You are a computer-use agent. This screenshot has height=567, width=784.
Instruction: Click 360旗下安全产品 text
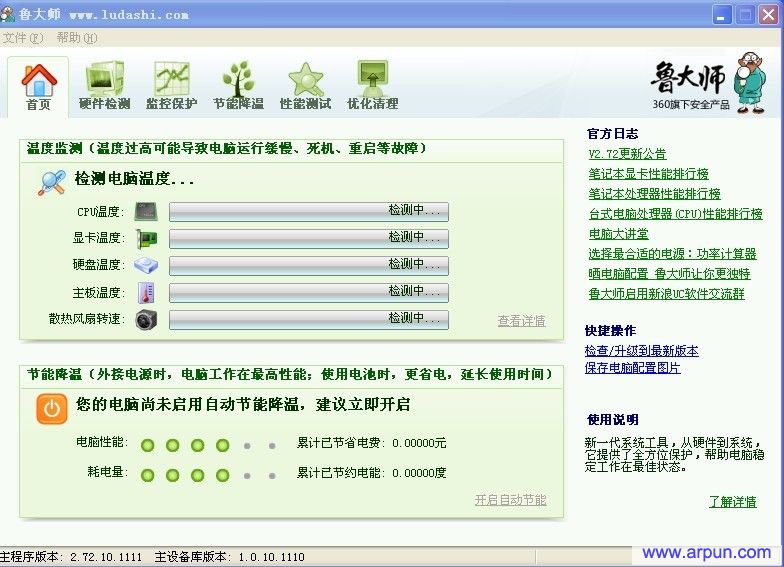(690, 104)
